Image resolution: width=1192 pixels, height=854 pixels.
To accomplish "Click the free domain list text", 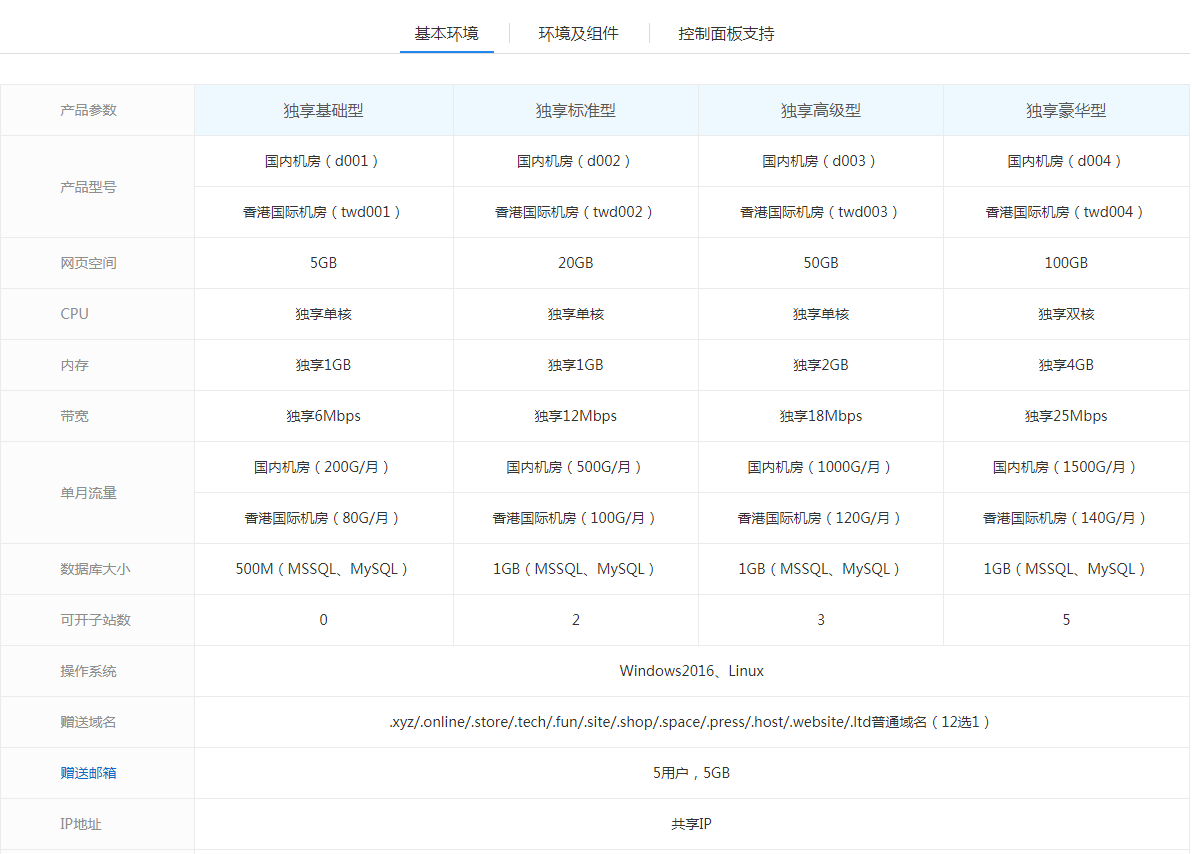I will (691, 722).
